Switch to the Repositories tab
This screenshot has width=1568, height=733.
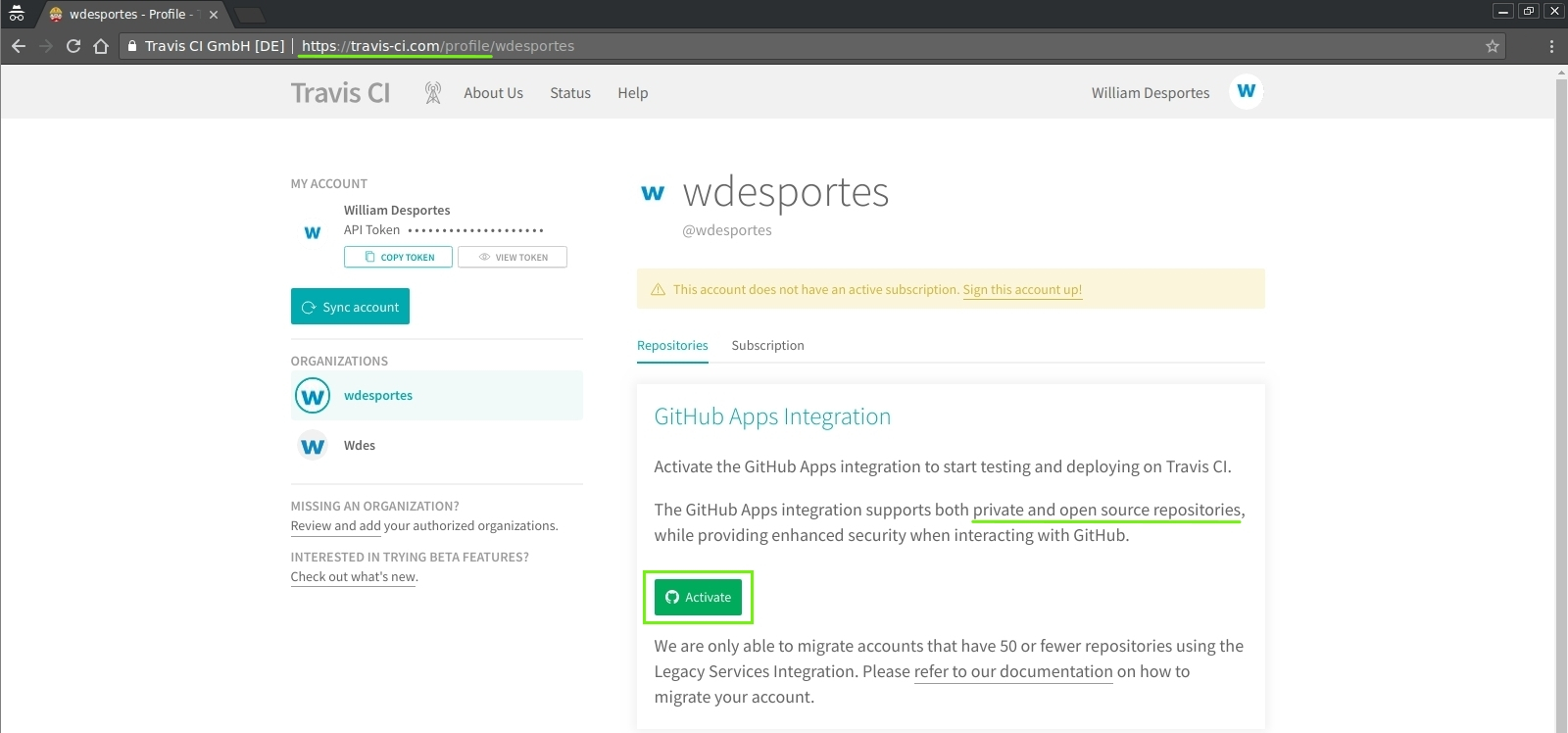[672, 346]
